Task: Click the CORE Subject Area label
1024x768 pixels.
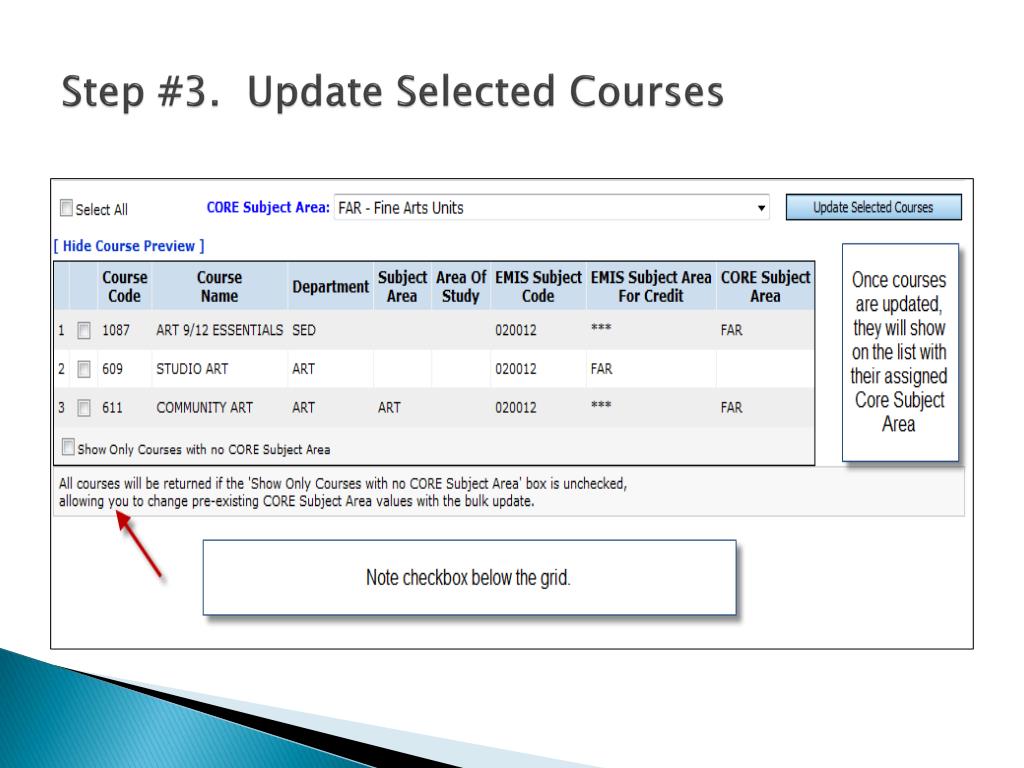Action: 268,208
